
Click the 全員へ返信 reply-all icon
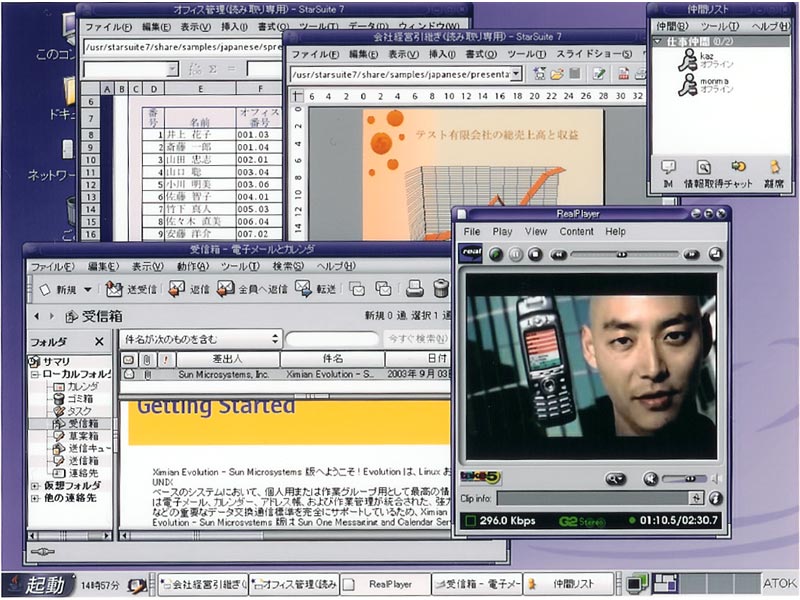coord(225,289)
